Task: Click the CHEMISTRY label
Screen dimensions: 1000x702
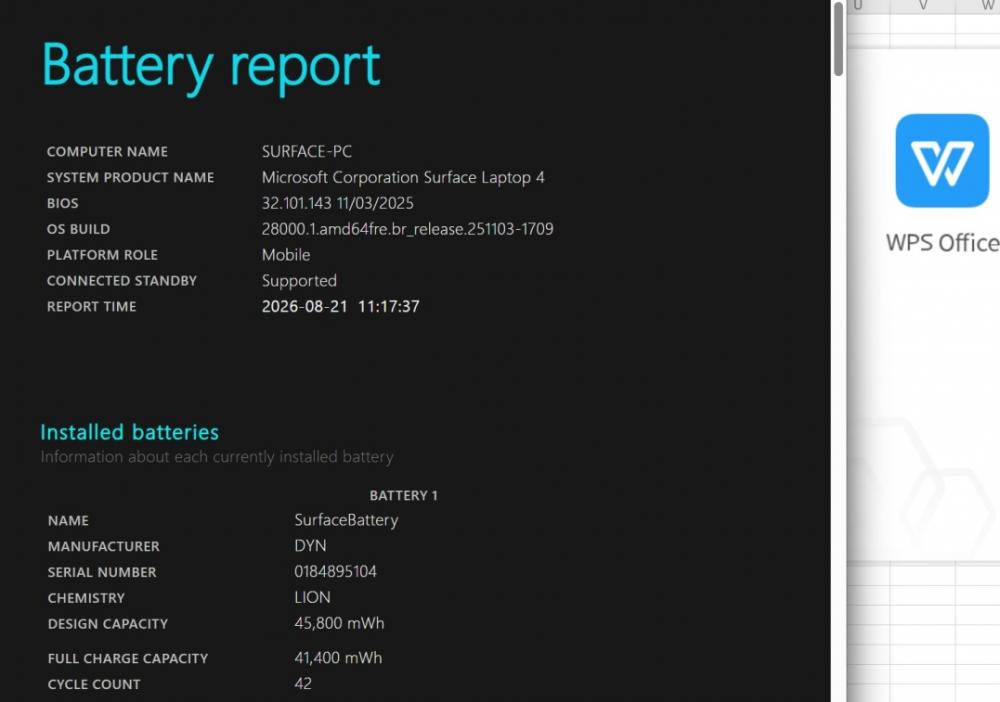Action: 86,598
